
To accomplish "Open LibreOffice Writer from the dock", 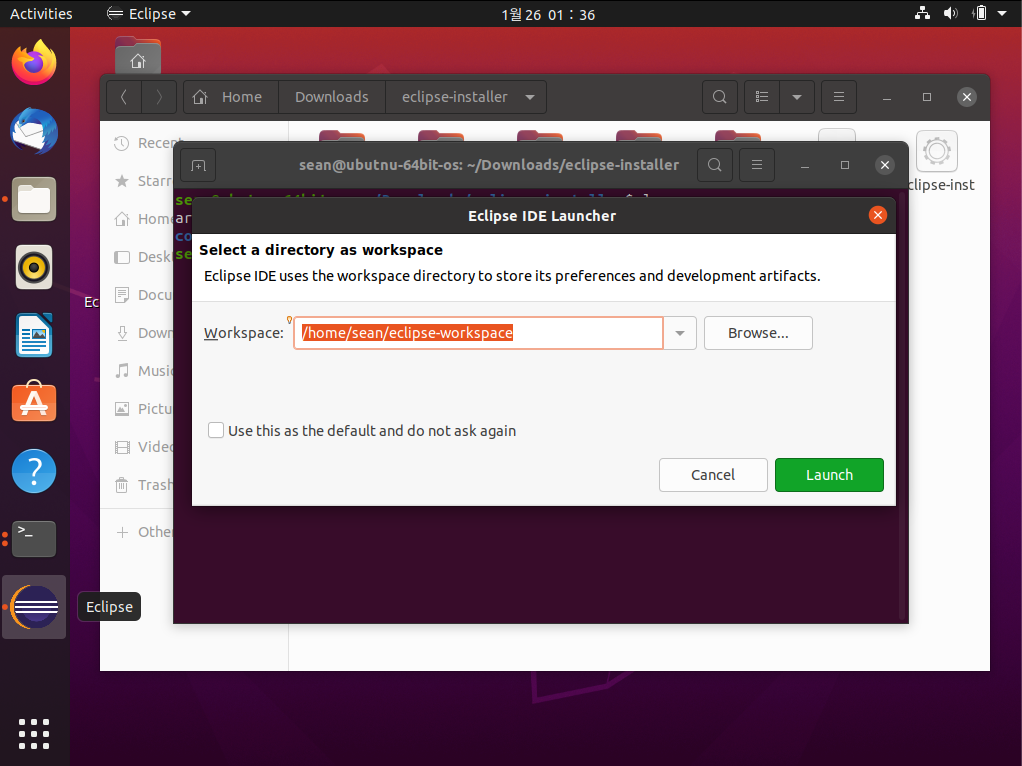I will 34,335.
